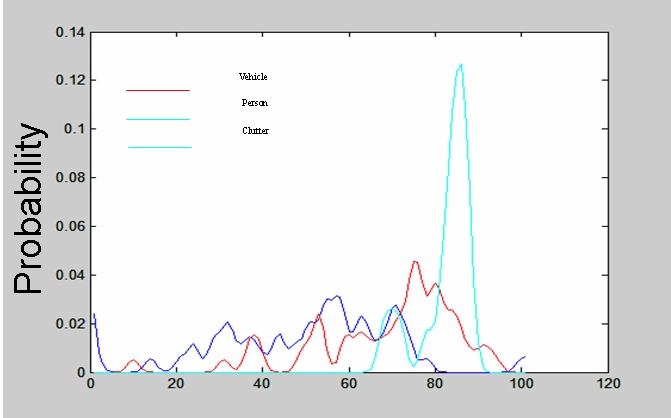
Task: Select the Person legend label
Action: 254,103
